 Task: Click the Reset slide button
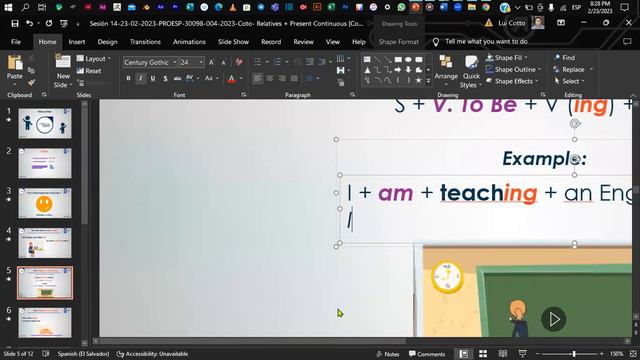click(x=89, y=71)
